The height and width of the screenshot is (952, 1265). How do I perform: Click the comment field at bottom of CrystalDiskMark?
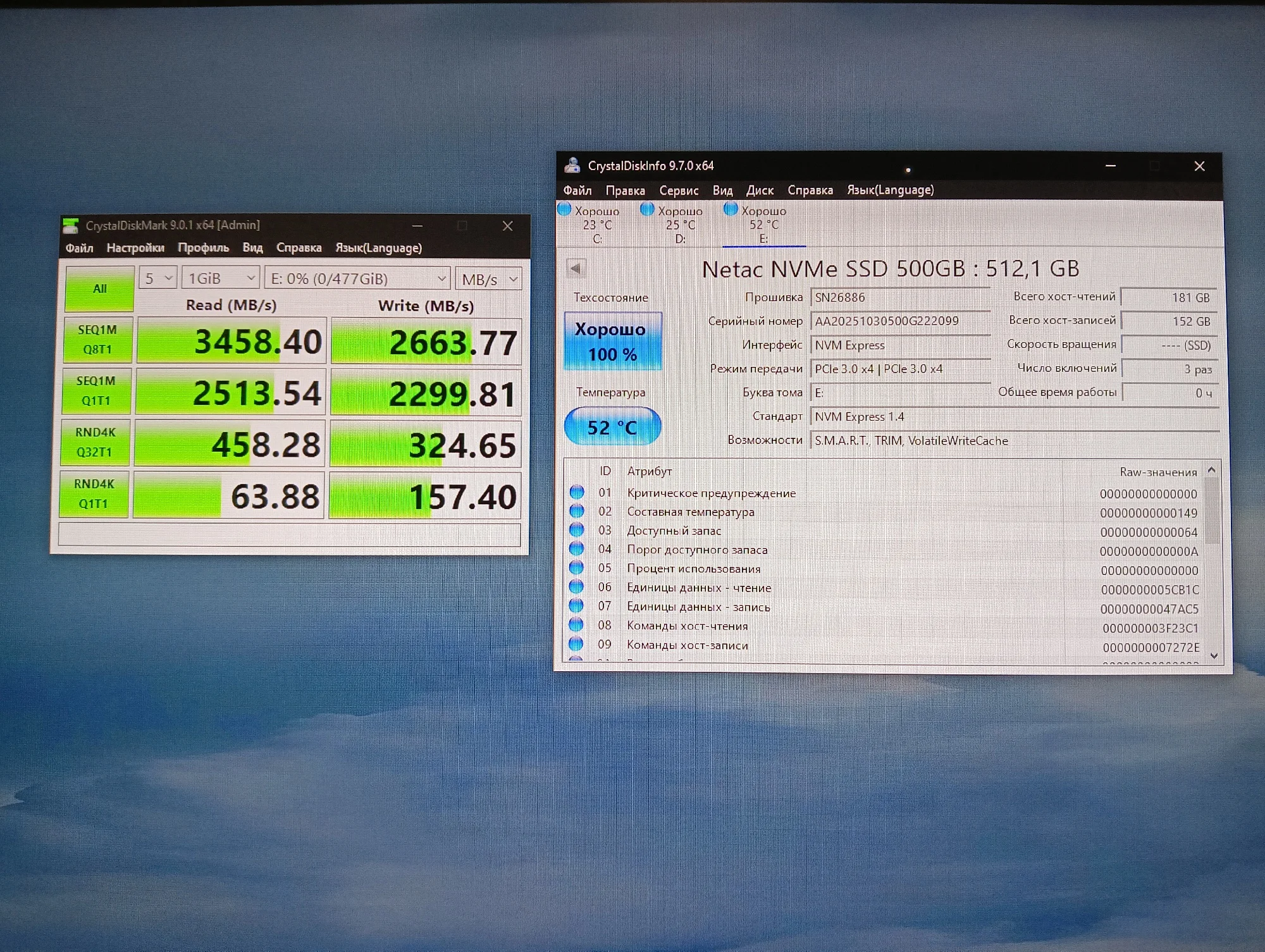pyautogui.click(x=290, y=535)
